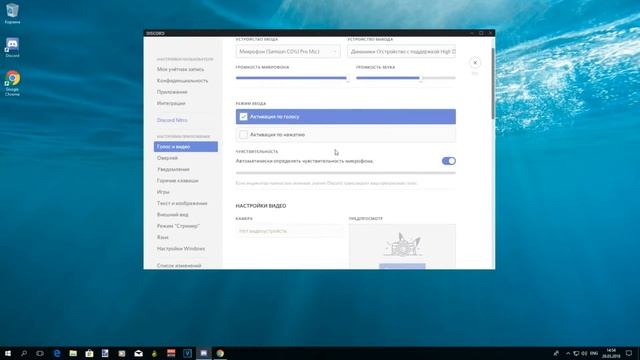Open the network icon in the system tray
This screenshot has width=640, height=360.
tap(576, 353)
